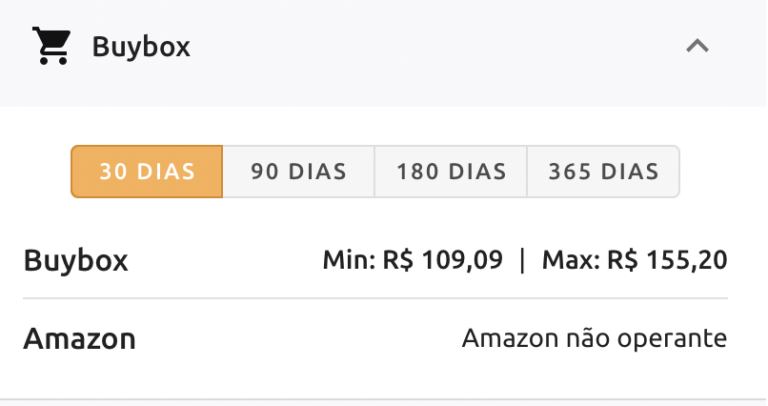The width and height of the screenshot is (768, 406).
Task: Click the divider line between Buybox and Amazon rows
Action: tap(375, 298)
